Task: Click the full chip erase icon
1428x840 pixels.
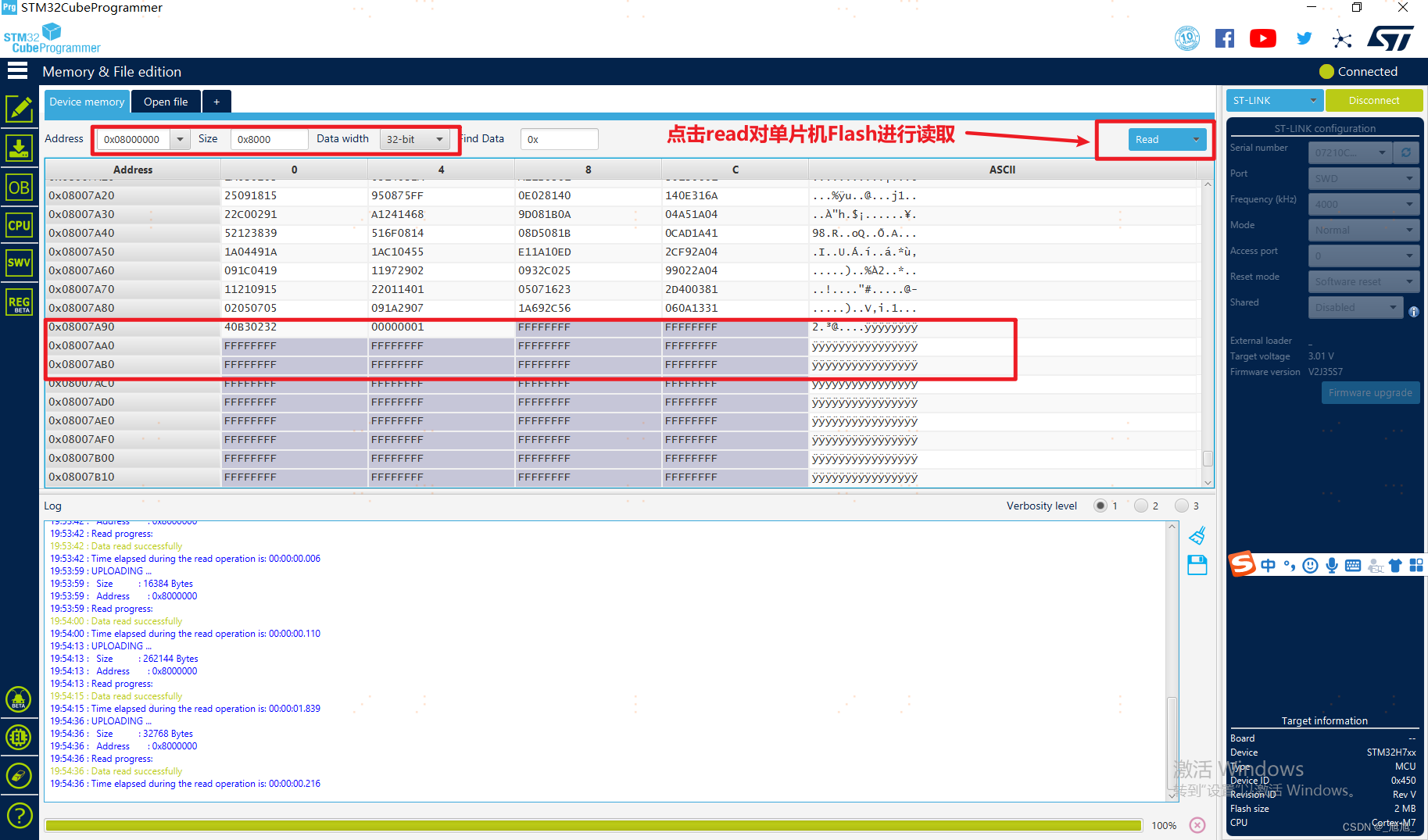Action: (x=19, y=776)
